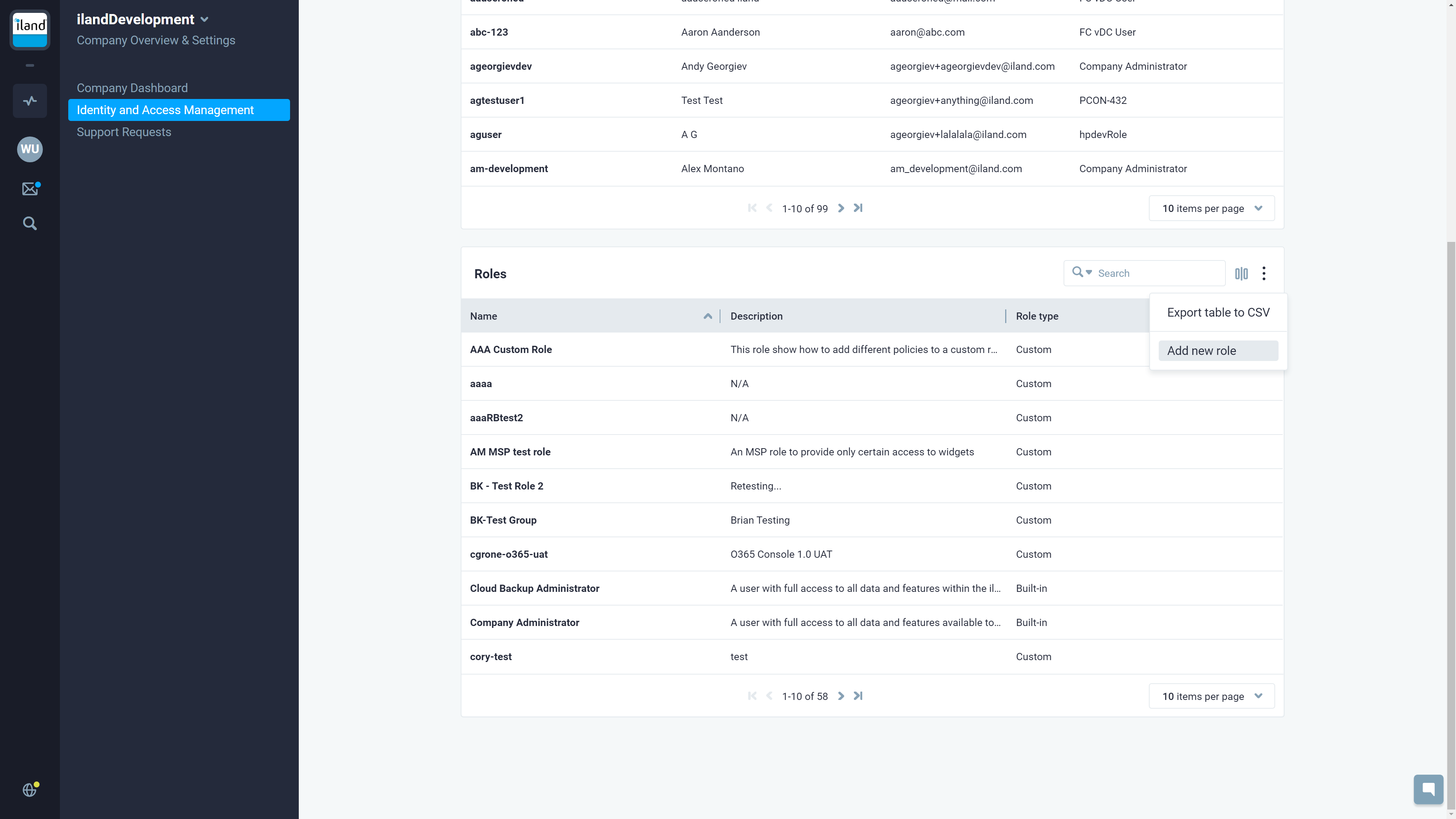The width and height of the screenshot is (1456, 819).
Task: Go to Support Requests page
Action: [124, 132]
